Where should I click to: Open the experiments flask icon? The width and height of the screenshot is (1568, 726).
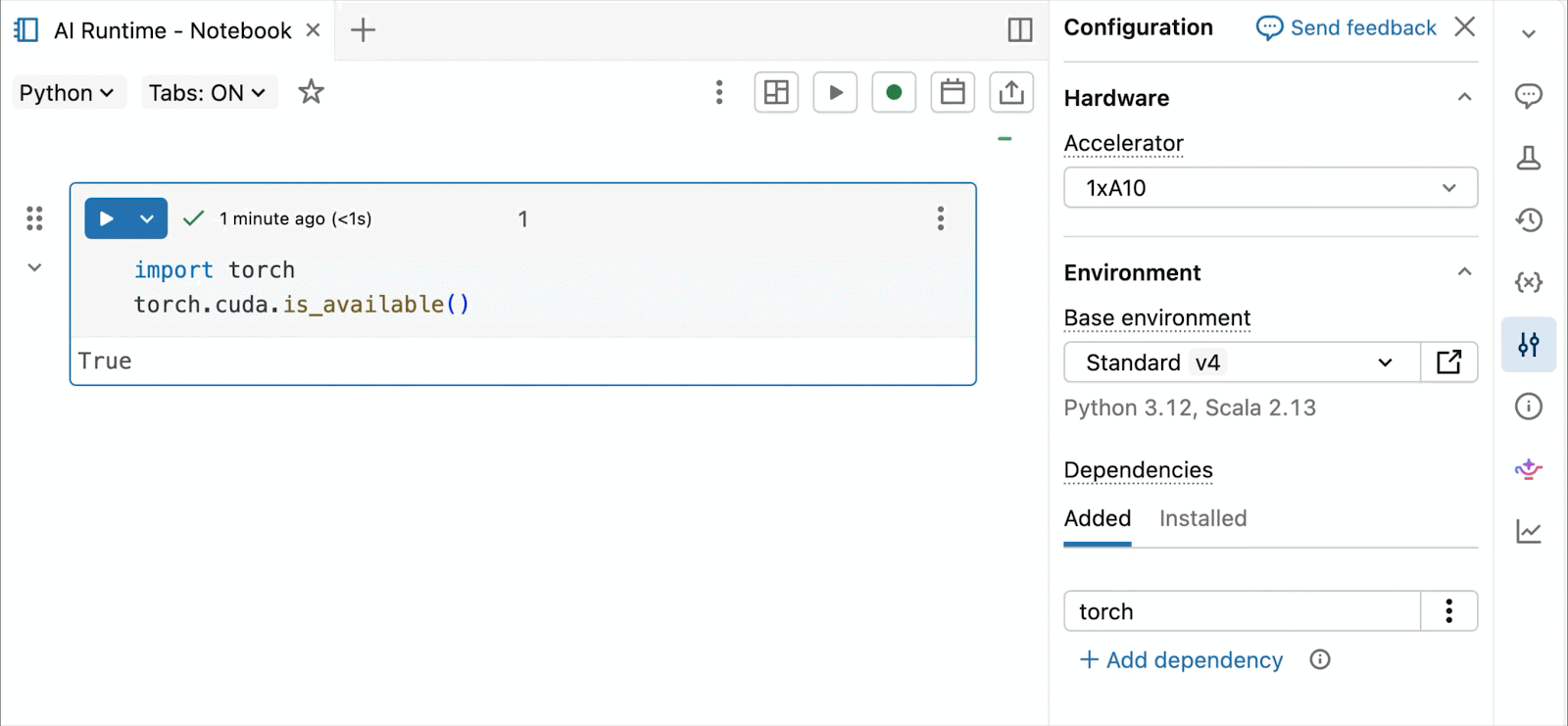(x=1528, y=158)
